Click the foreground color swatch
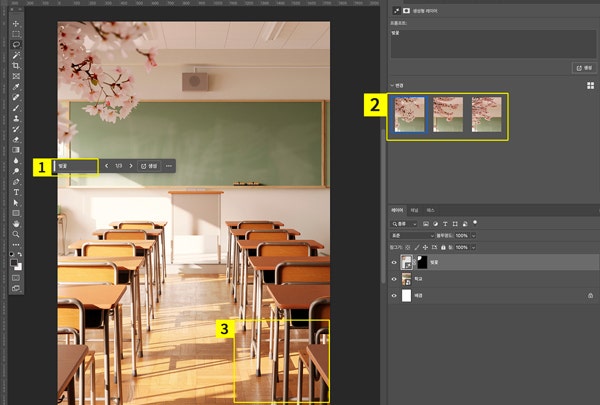The height and width of the screenshot is (405, 600). tap(14, 263)
